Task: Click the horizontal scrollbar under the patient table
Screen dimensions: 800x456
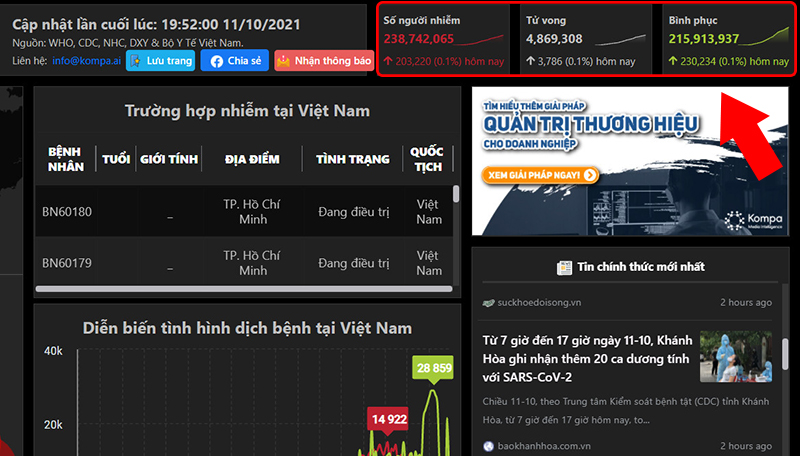Action: [x=244, y=289]
